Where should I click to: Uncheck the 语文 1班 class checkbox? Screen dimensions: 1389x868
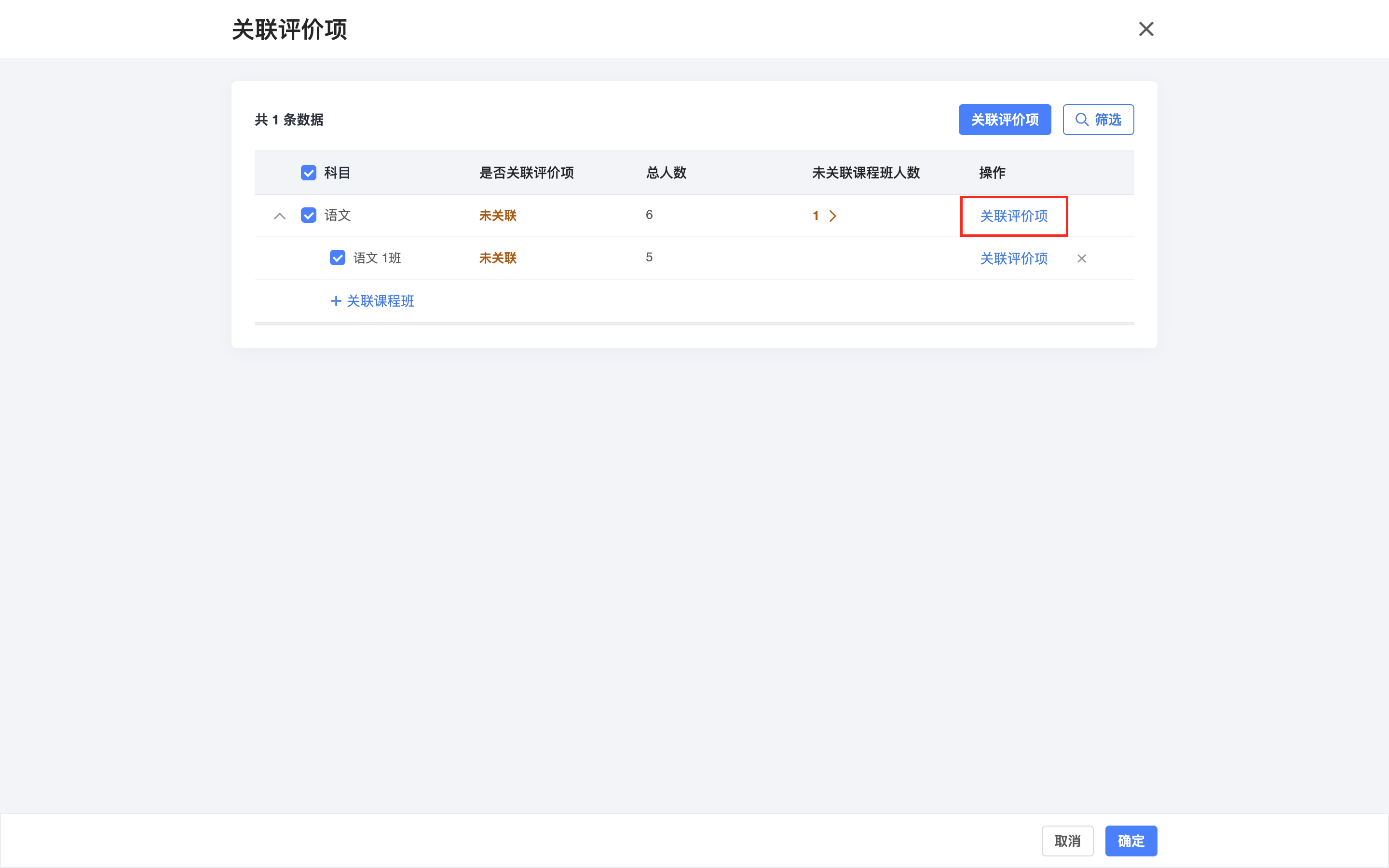[338, 258]
